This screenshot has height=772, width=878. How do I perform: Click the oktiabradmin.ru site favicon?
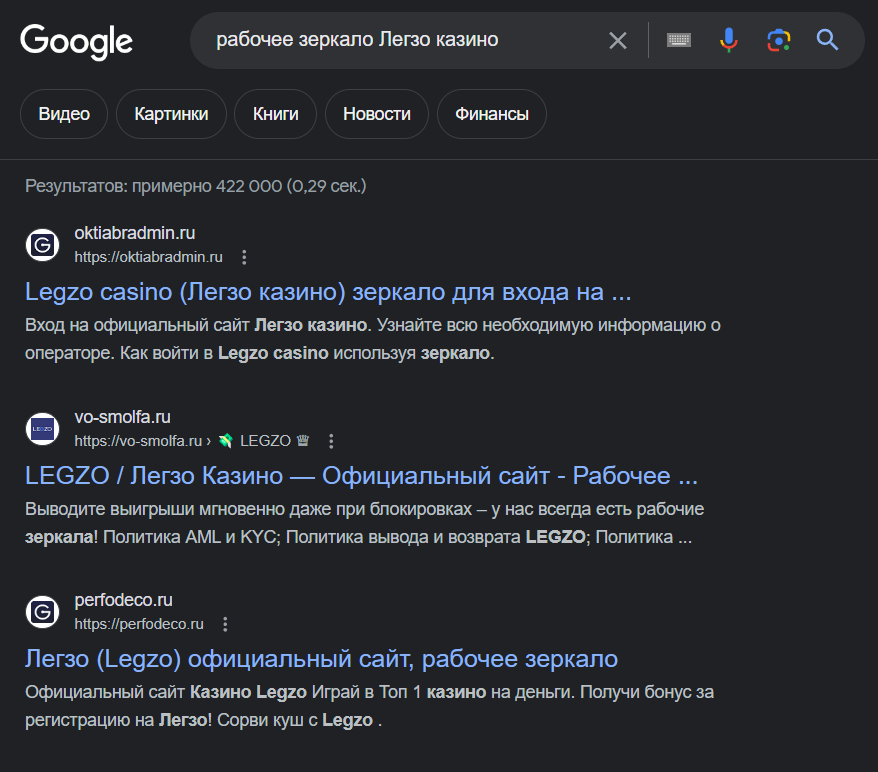tap(43, 245)
